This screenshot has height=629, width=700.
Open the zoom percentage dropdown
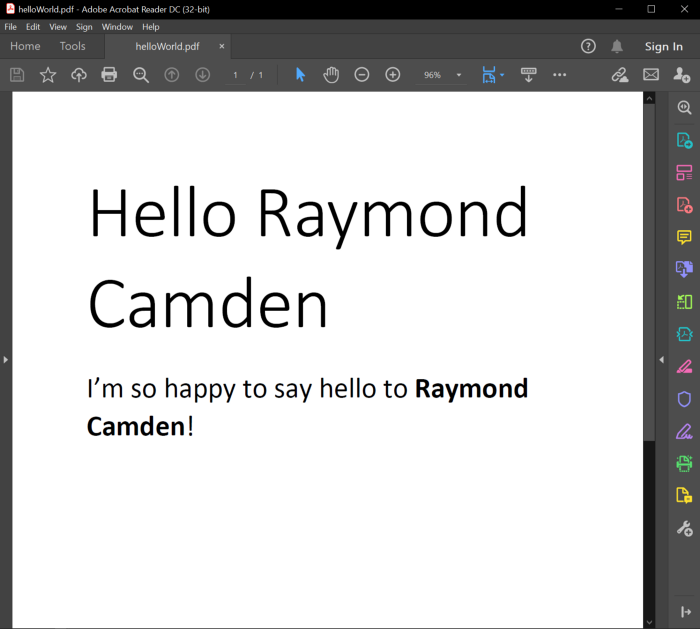[x=459, y=75]
